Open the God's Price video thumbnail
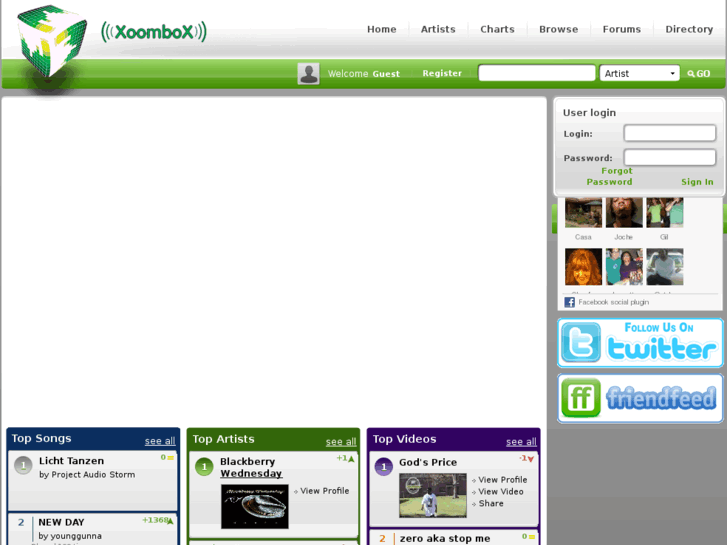The height and width of the screenshot is (545, 727). pyautogui.click(x=433, y=495)
